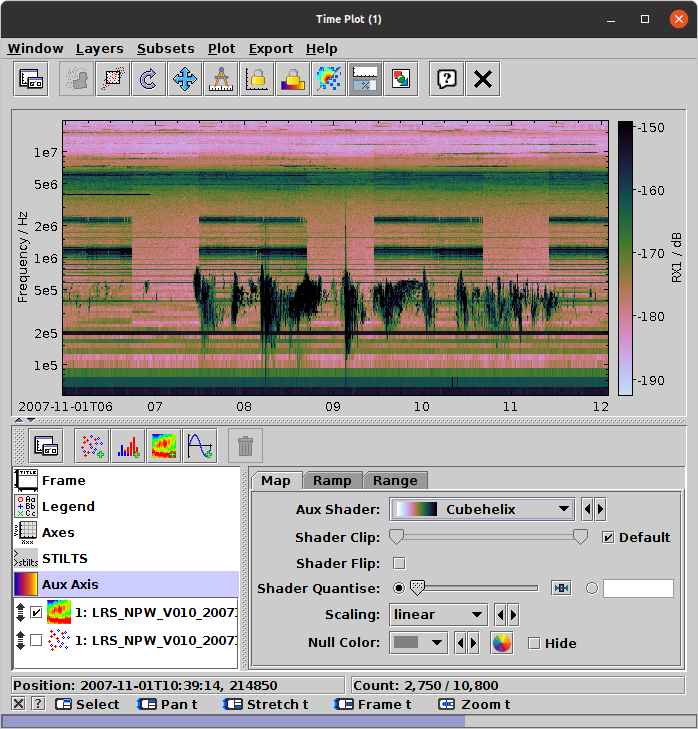Open the Subsets menu
Image resolution: width=698 pixels, height=729 pixels.
point(165,48)
